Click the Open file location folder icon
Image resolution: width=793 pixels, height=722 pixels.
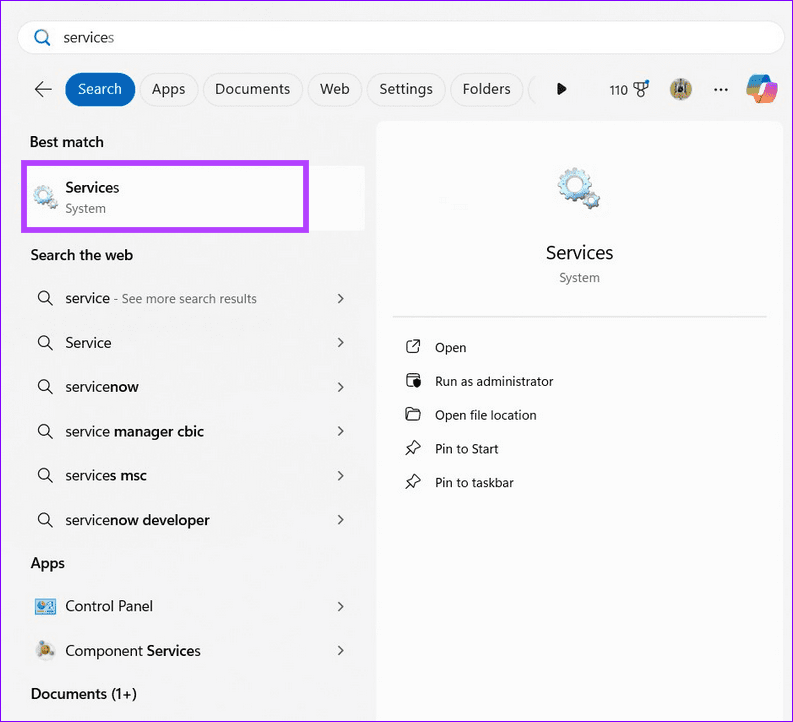pos(413,414)
